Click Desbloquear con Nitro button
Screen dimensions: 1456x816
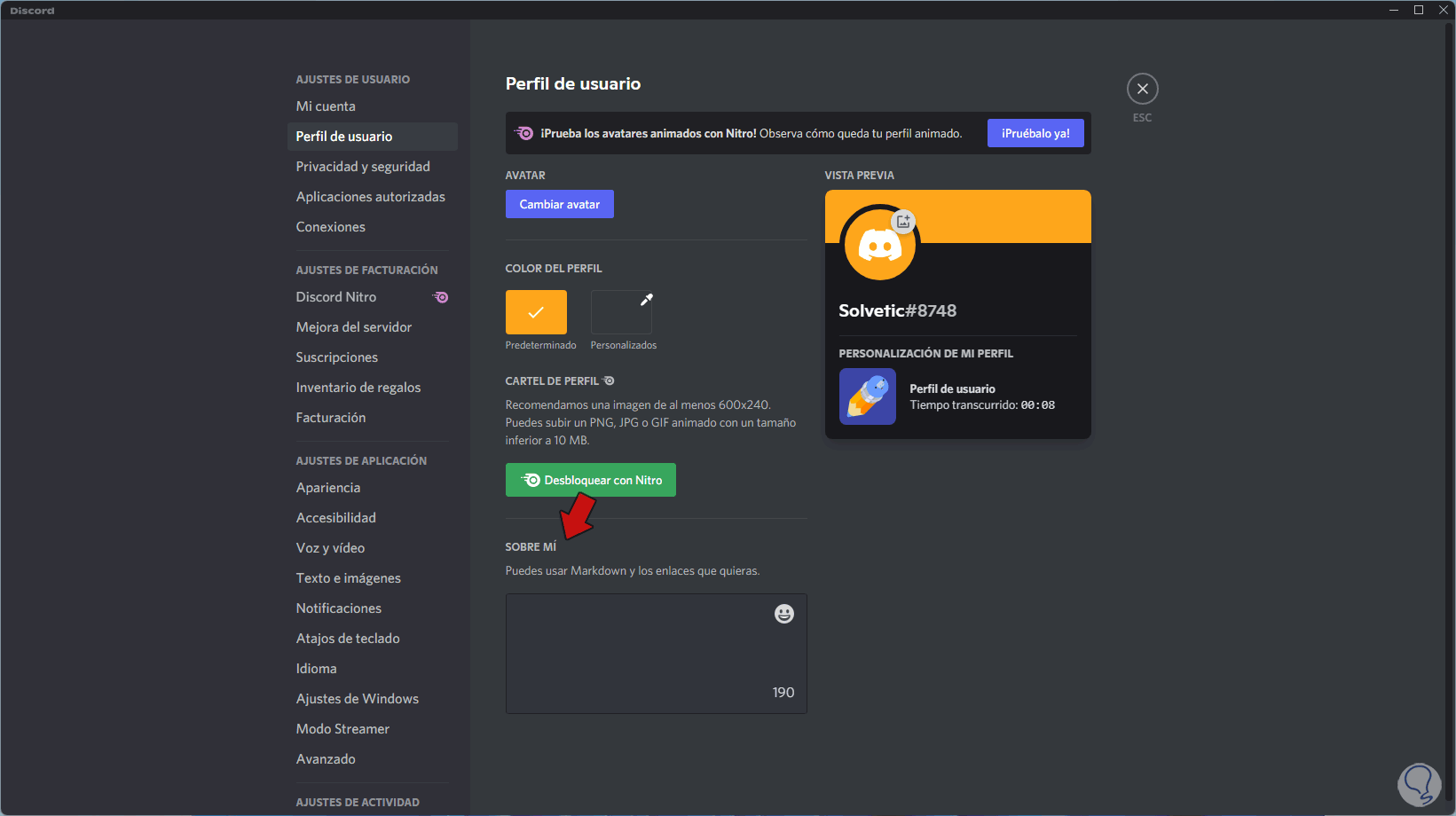click(591, 480)
